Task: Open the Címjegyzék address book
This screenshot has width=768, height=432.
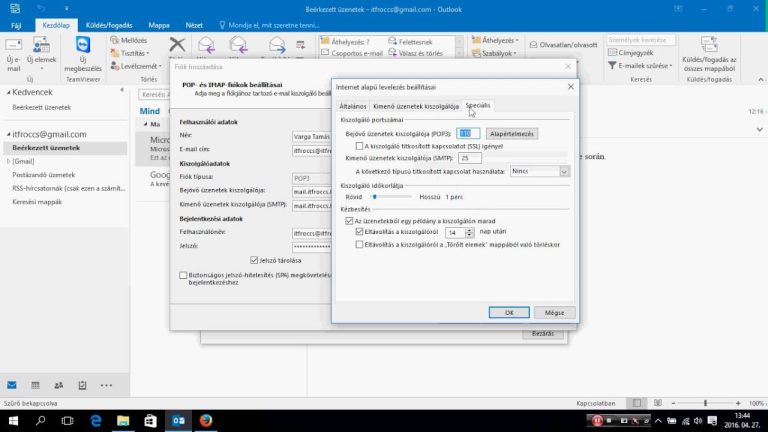Action: 630,52
